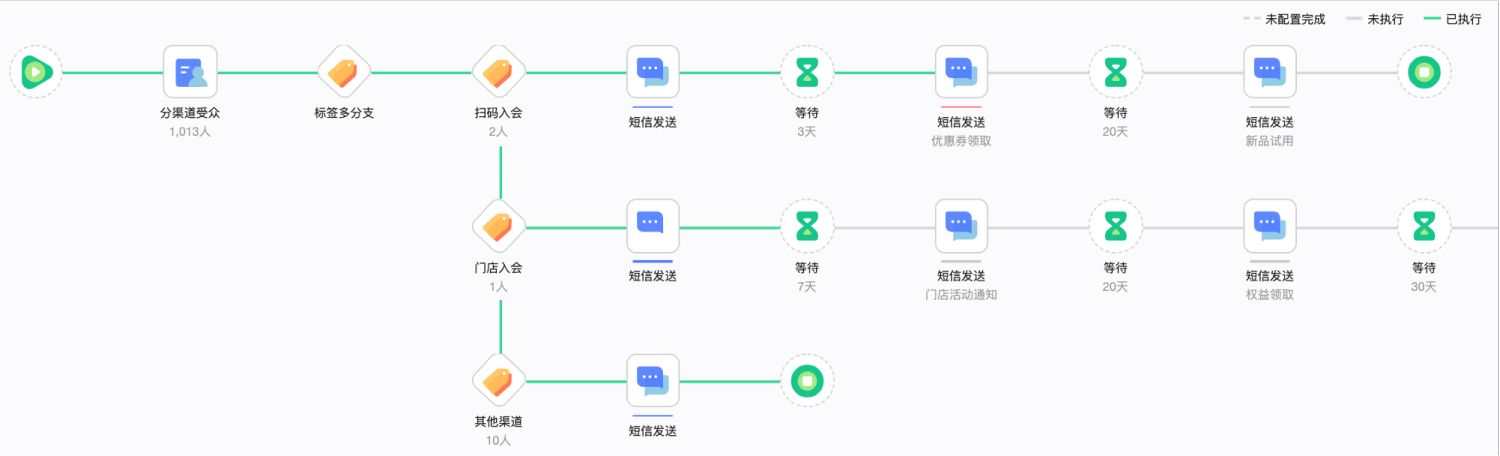
Task: Click the 1,013人 audience count
Action: coord(190,132)
